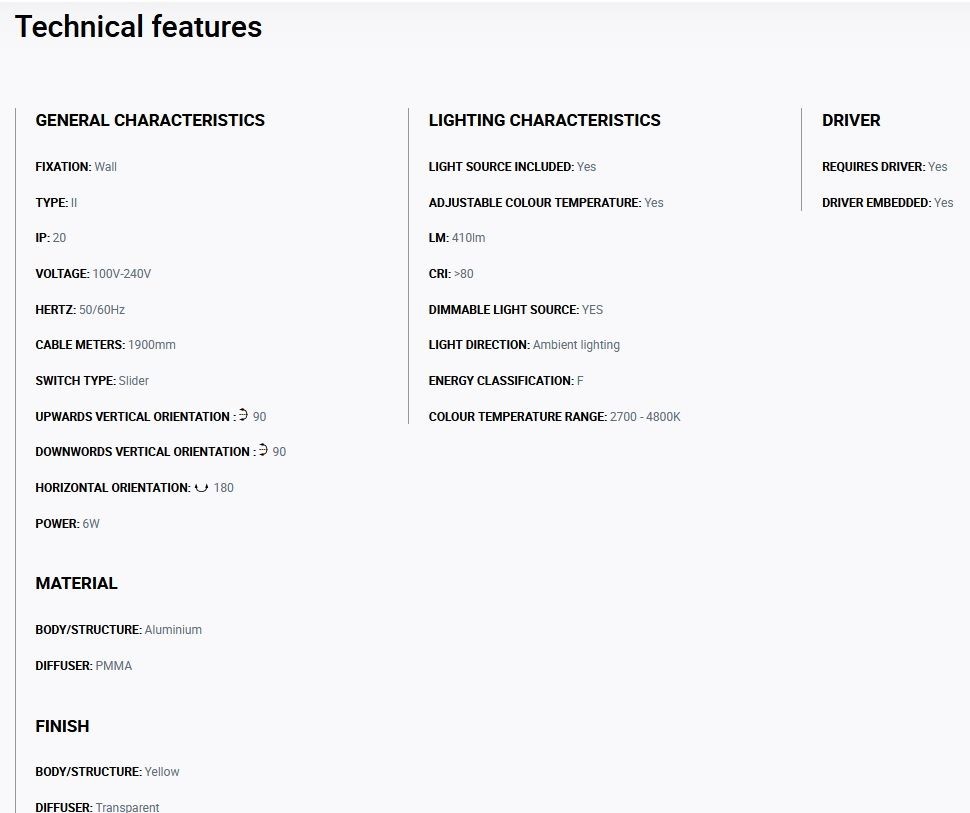Click the Finish section heading

pos(62,726)
